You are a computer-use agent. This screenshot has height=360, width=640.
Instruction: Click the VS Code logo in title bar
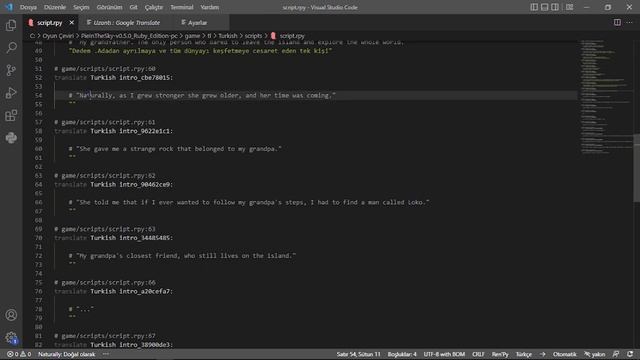point(9,7)
